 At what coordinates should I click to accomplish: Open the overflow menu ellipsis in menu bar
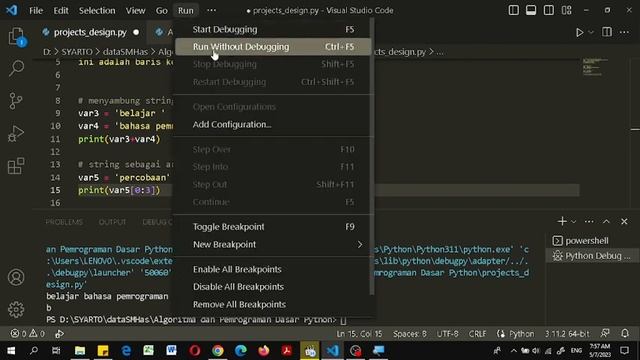click(x=211, y=11)
